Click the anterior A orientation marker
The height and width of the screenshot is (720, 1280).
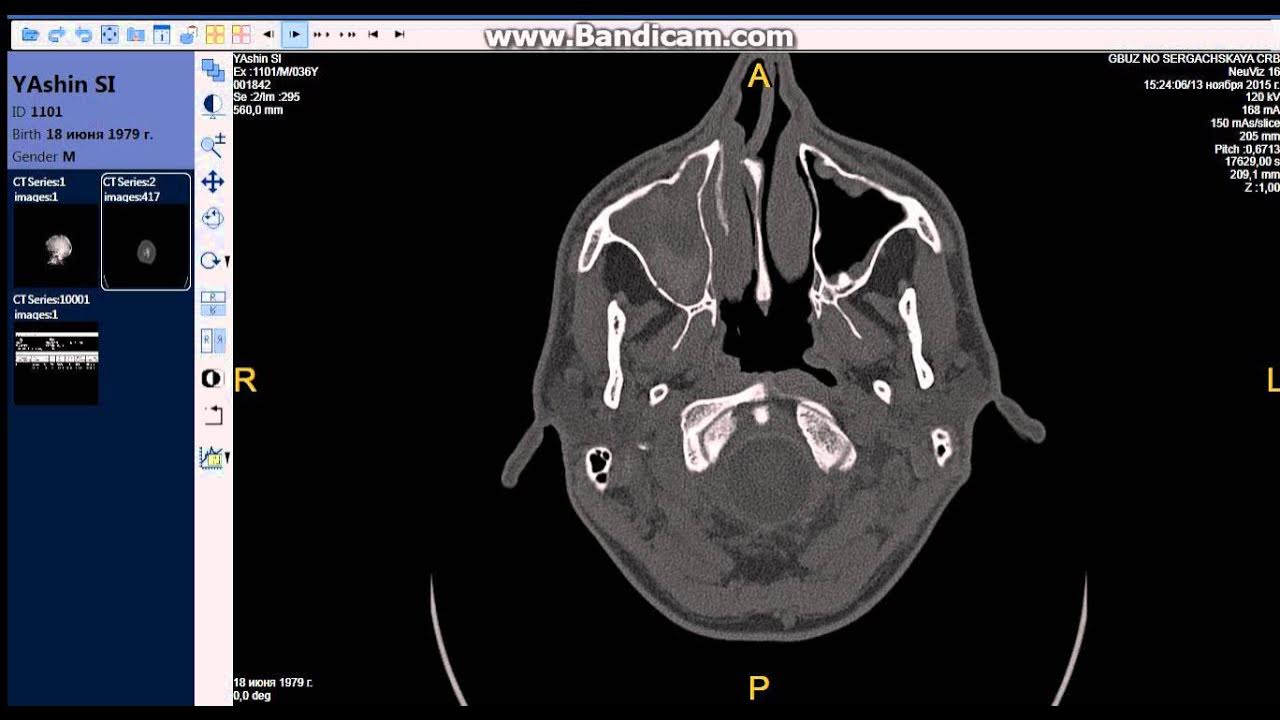pos(759,76)
